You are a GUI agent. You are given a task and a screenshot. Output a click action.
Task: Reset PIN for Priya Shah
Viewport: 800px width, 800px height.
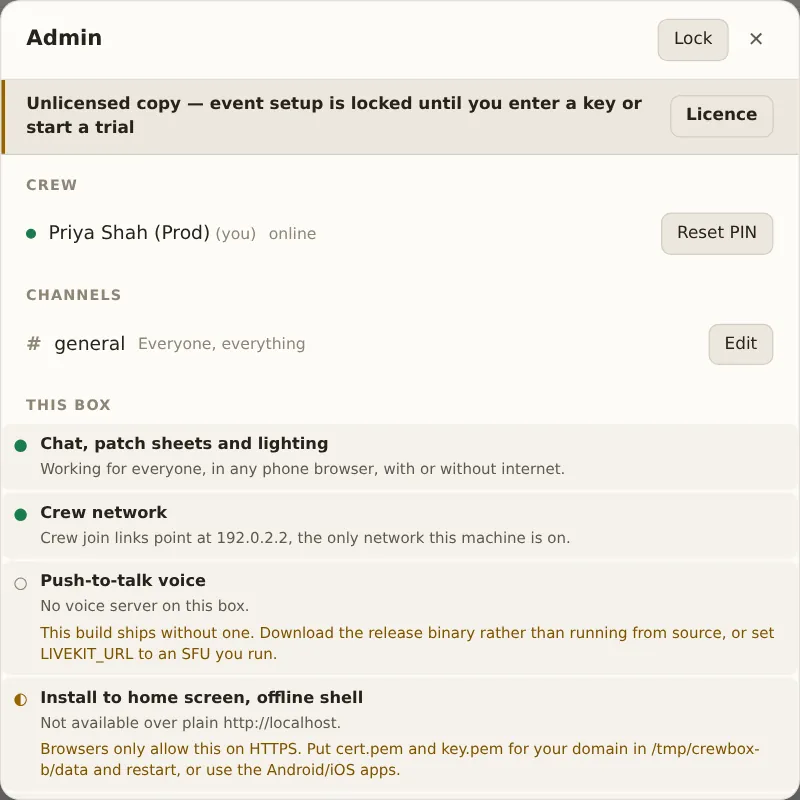(x=716, y=233)
